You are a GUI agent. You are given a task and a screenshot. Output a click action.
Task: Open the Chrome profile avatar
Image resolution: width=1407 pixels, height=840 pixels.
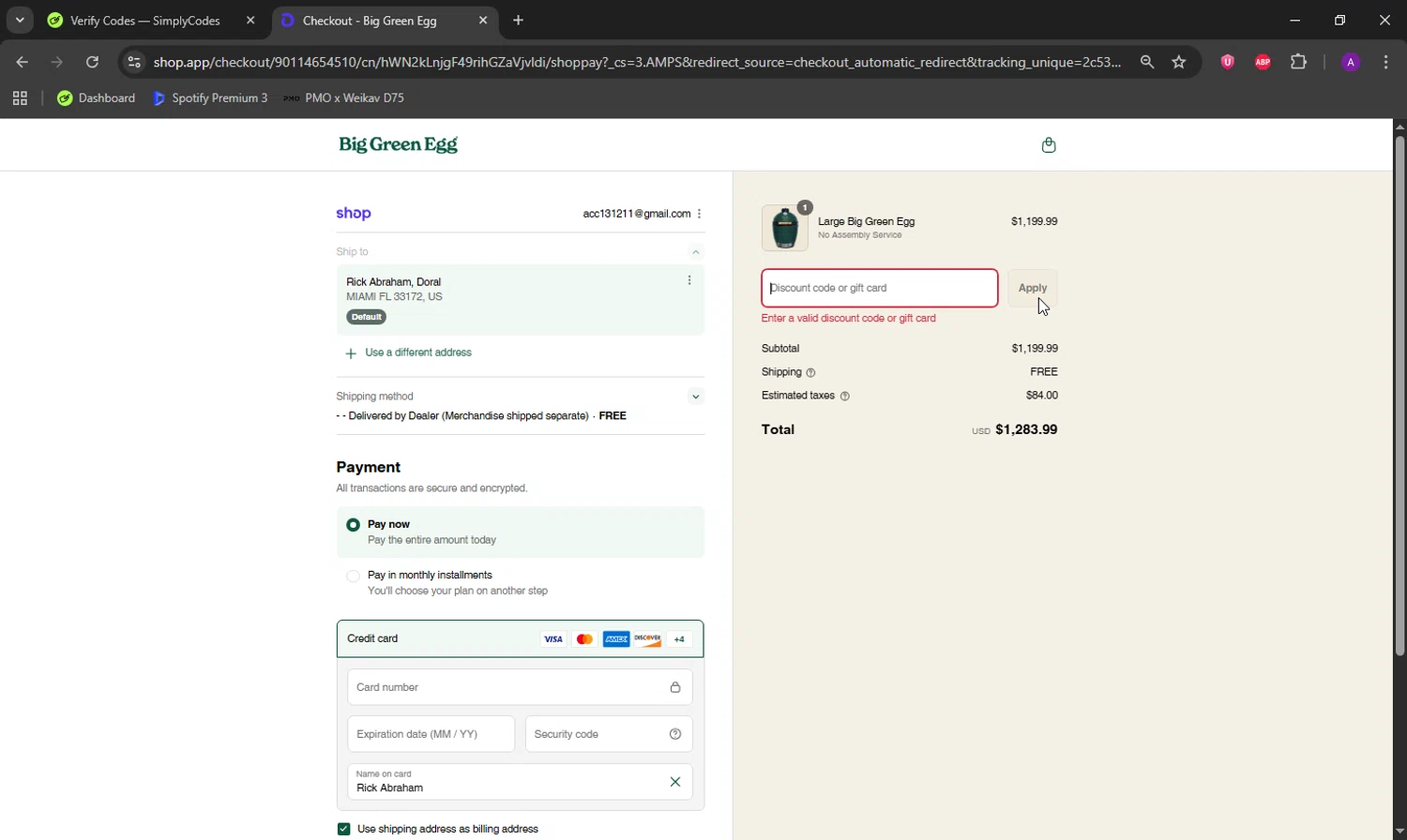(1351, 62)
